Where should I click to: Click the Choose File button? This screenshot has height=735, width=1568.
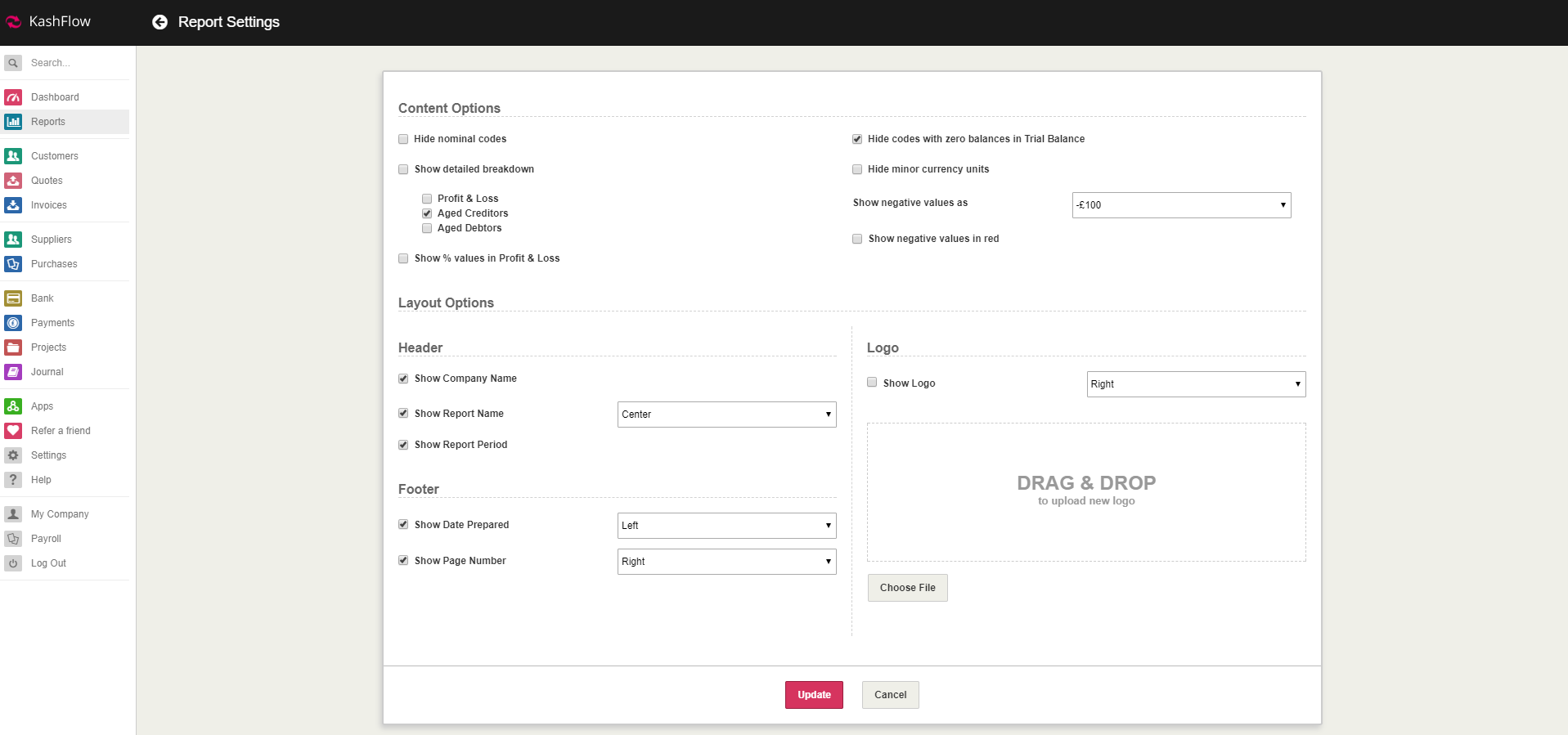click(907, 588)
